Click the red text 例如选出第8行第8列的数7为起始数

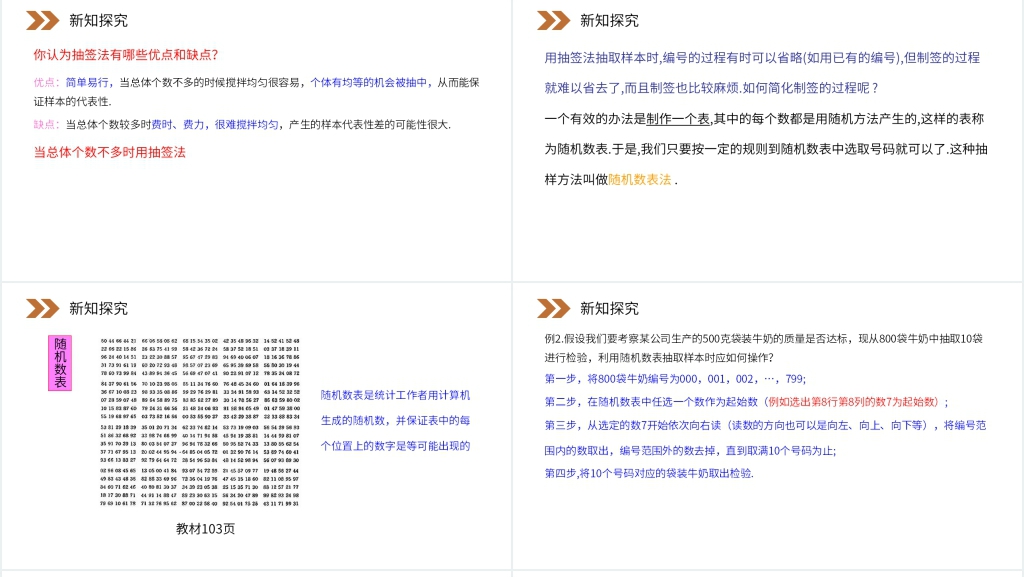coord(853,401)
